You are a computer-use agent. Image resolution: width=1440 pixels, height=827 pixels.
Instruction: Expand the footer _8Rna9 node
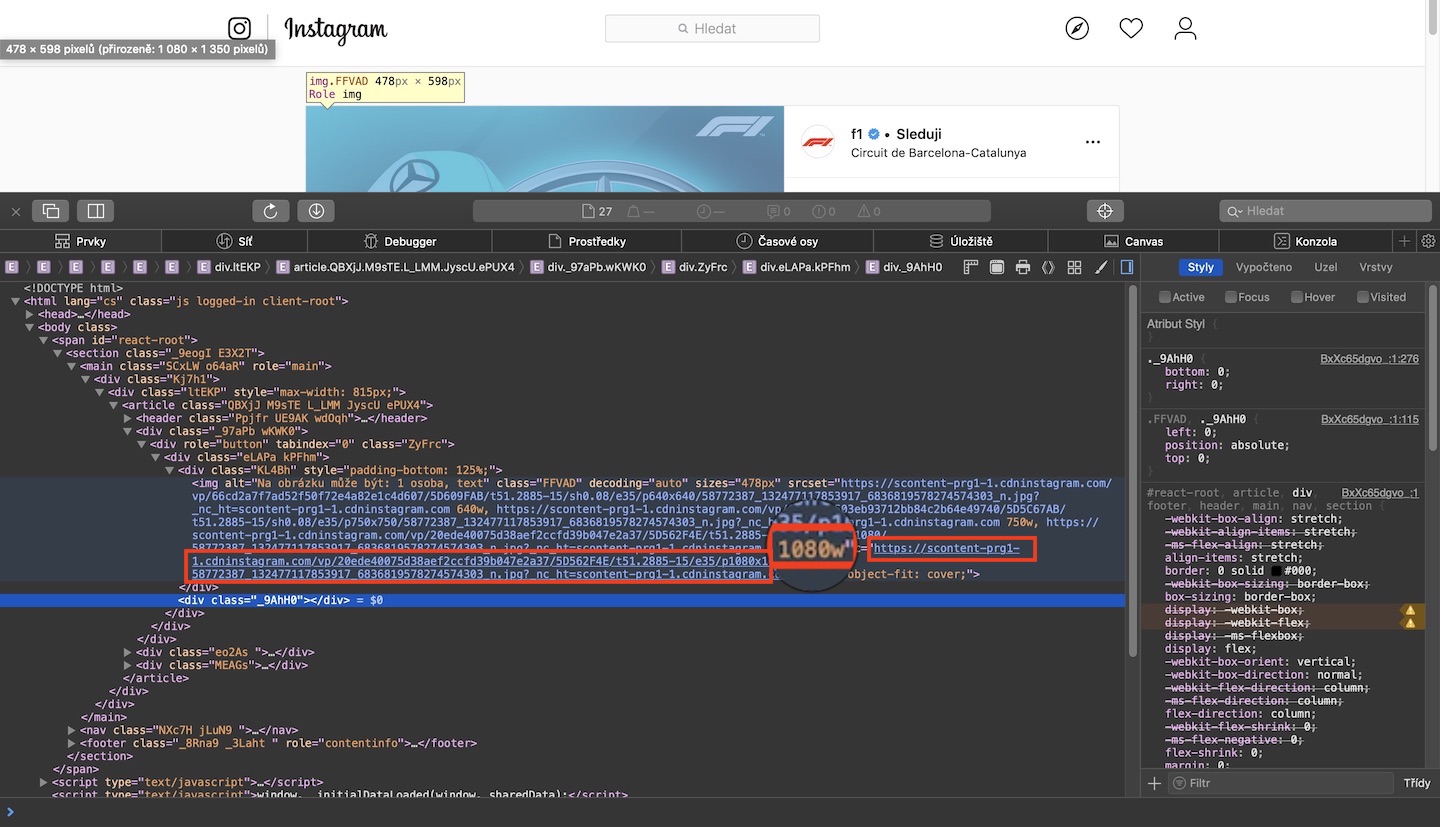71,743
